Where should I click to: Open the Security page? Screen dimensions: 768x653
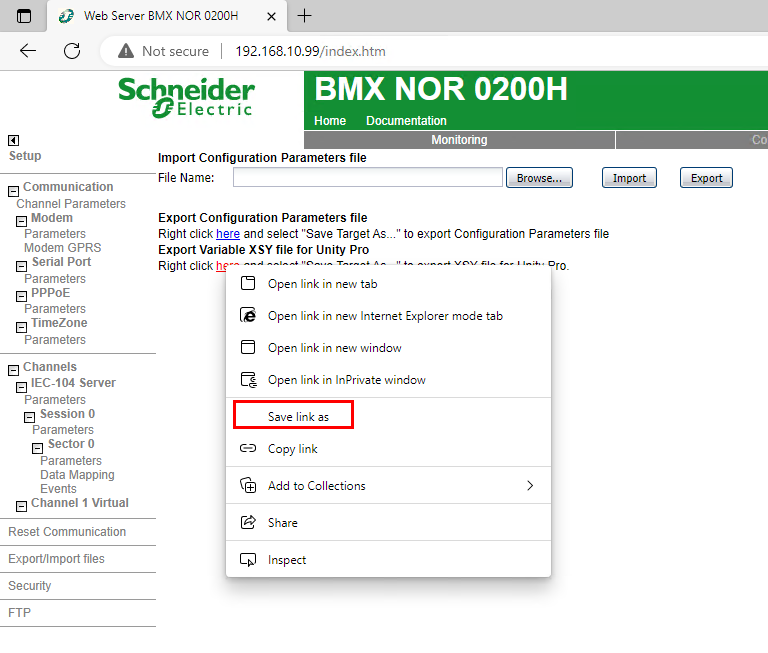tap(29, 586)
